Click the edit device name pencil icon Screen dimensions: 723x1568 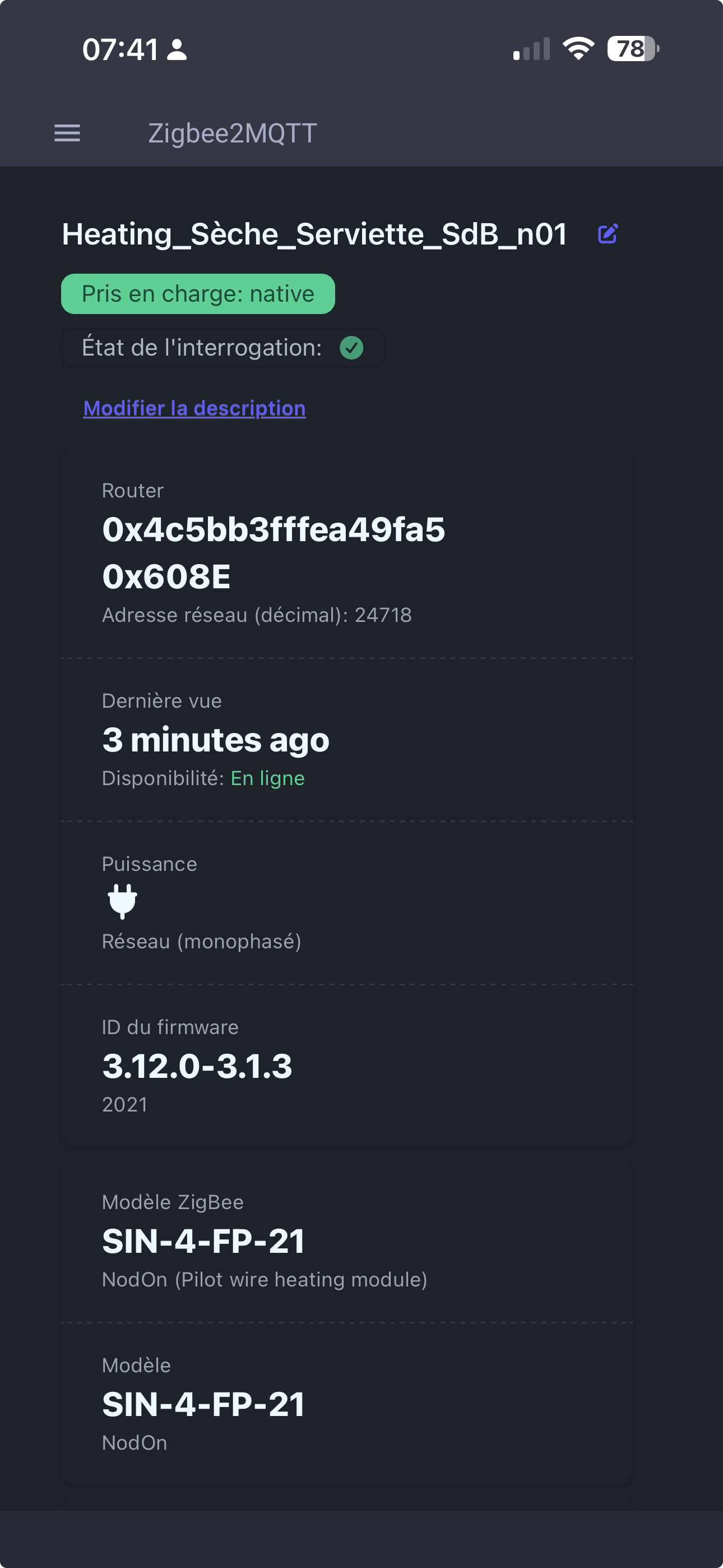pos(608,234)
